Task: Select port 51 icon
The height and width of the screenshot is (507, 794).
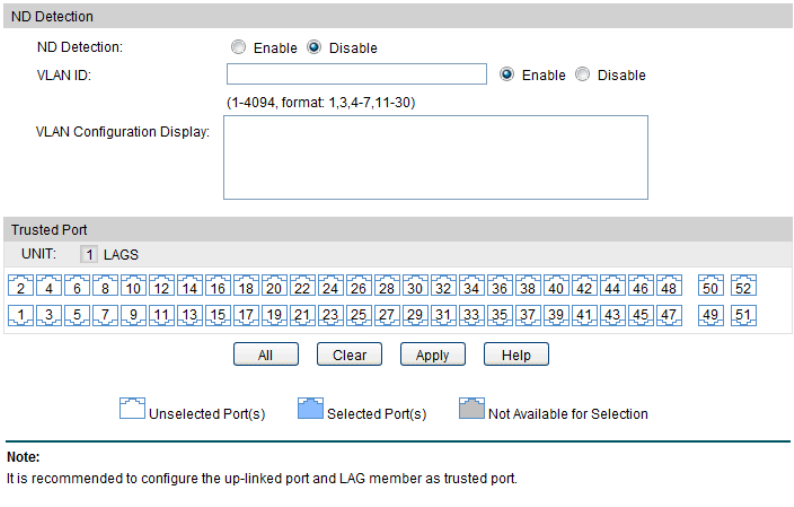Action: tap(743, 315)
